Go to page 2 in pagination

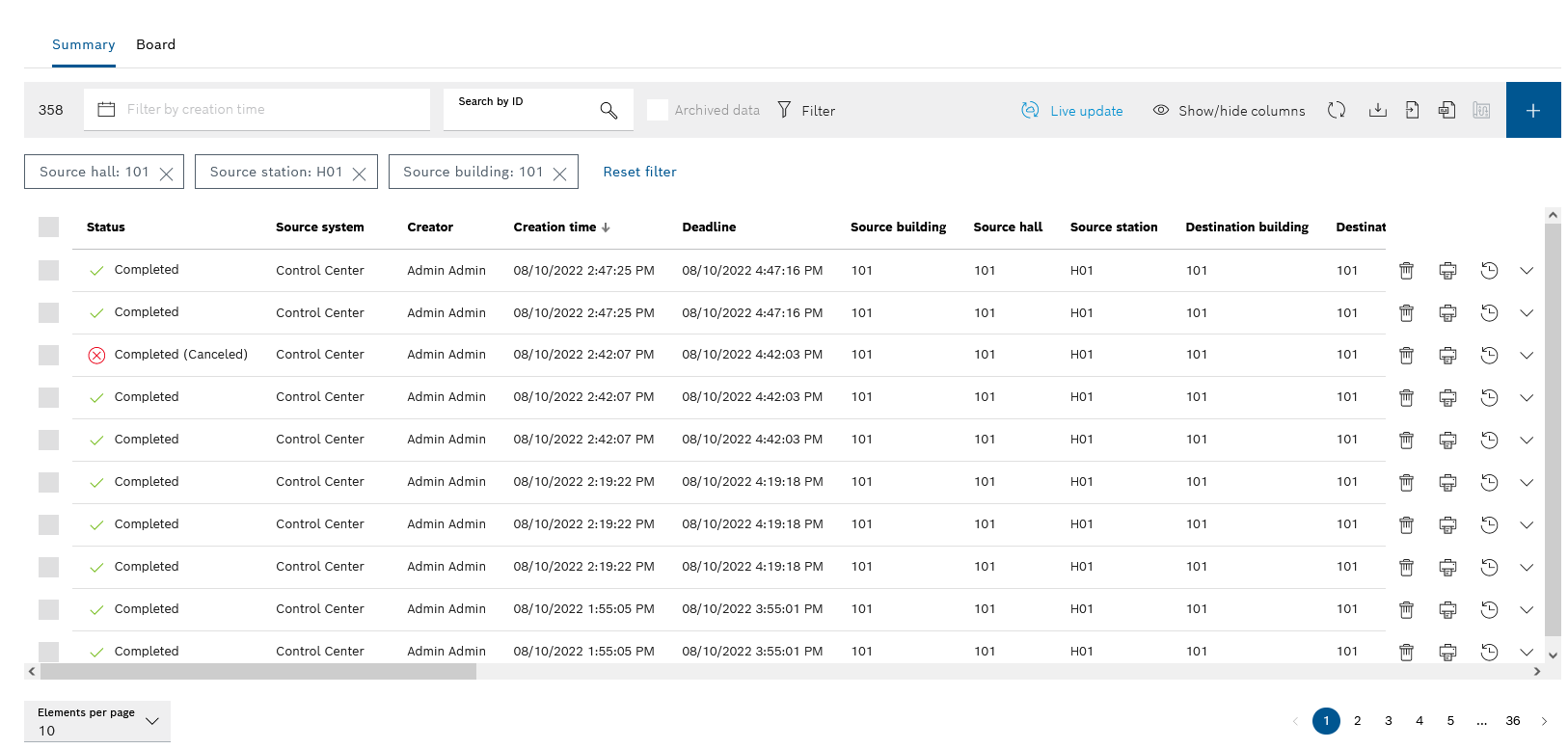1358,721
